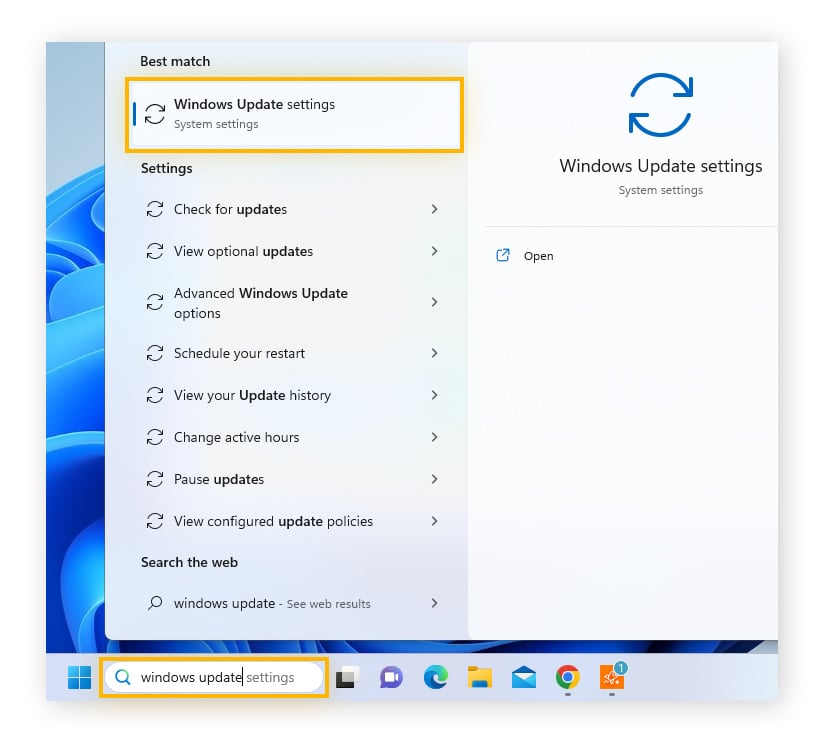
Task: Click sync icon beside Advanced Windows Update options
Action: point(155,302)
